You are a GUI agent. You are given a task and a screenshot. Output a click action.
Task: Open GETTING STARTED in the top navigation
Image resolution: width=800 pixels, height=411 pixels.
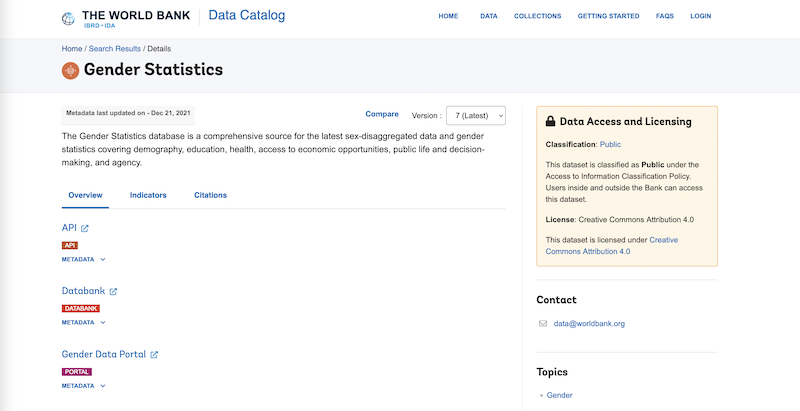[608, 17]
